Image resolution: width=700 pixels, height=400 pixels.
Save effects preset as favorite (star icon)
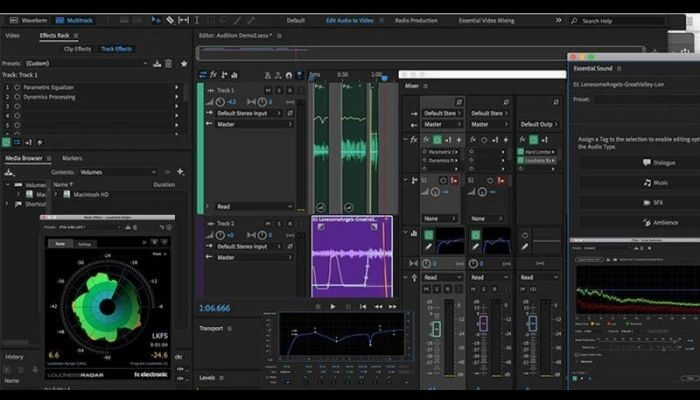point(183,63)
